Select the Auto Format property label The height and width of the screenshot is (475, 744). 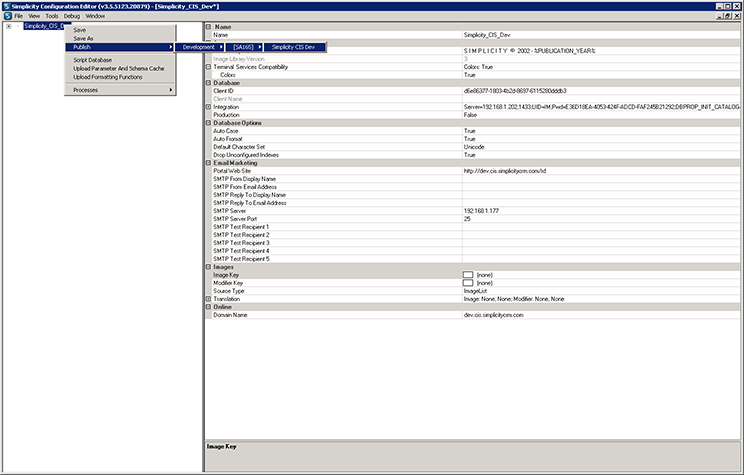[x=228, y=139]
